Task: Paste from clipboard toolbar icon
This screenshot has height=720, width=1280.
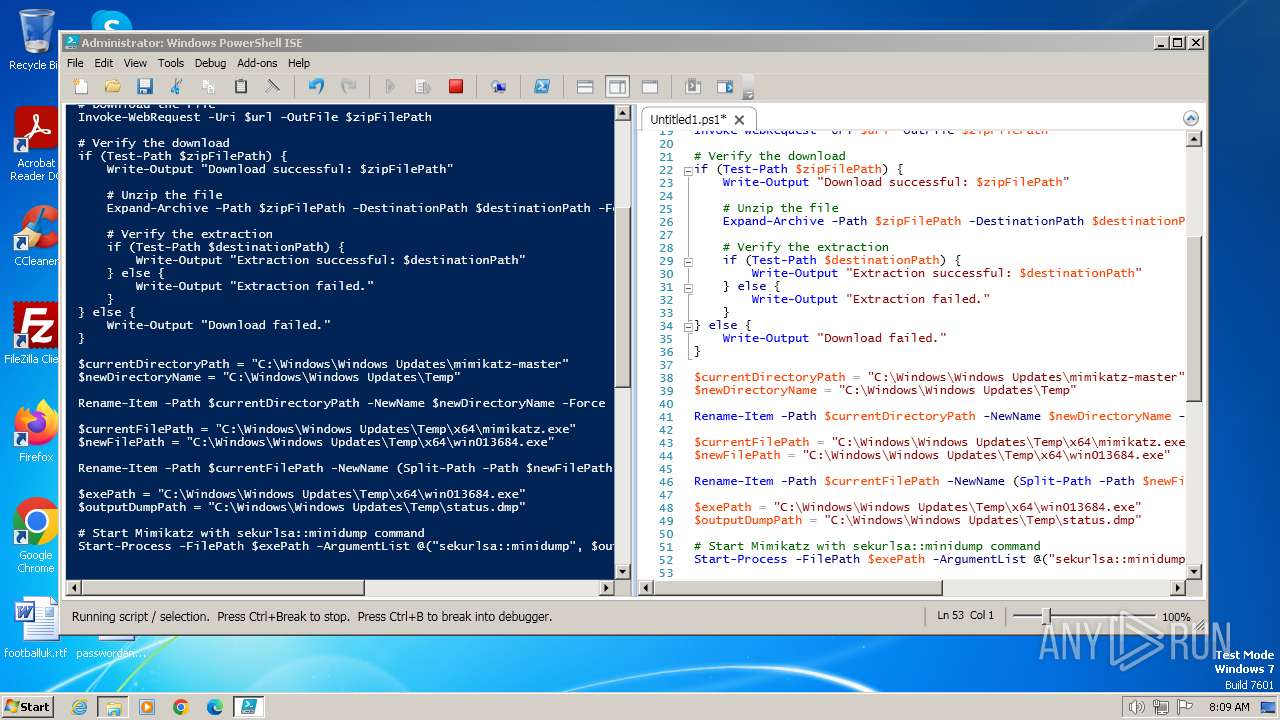Action: (x=241, y=87)
